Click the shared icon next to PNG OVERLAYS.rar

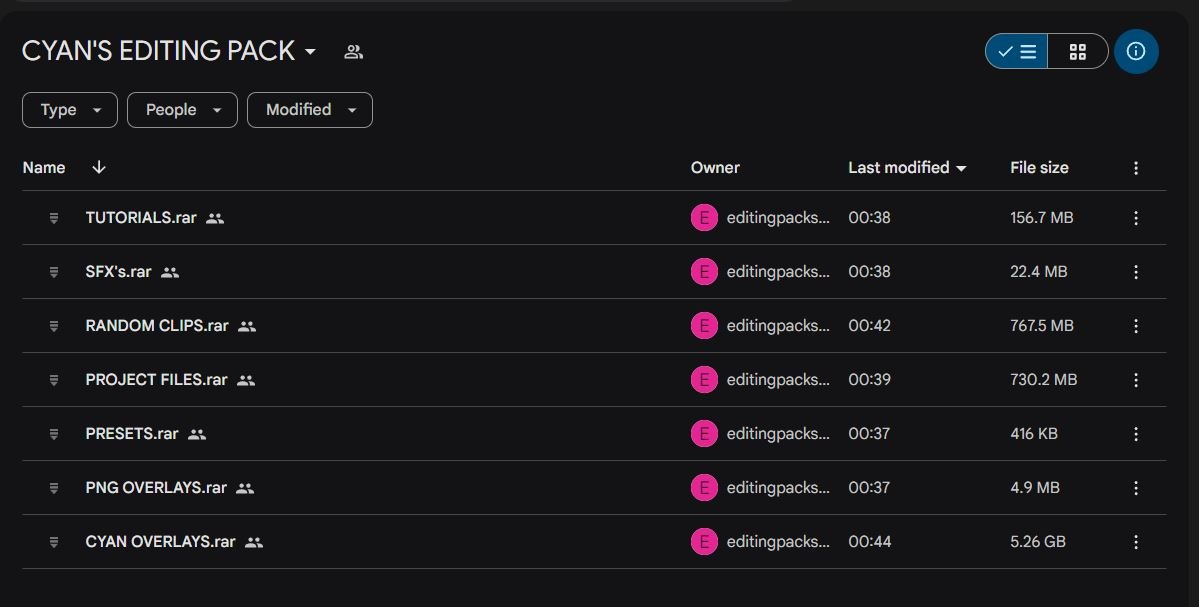(245, 488)
